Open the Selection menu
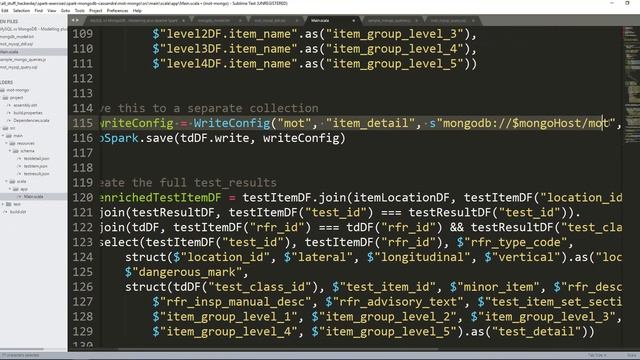The image size is (640, 360). pos(21,11)
